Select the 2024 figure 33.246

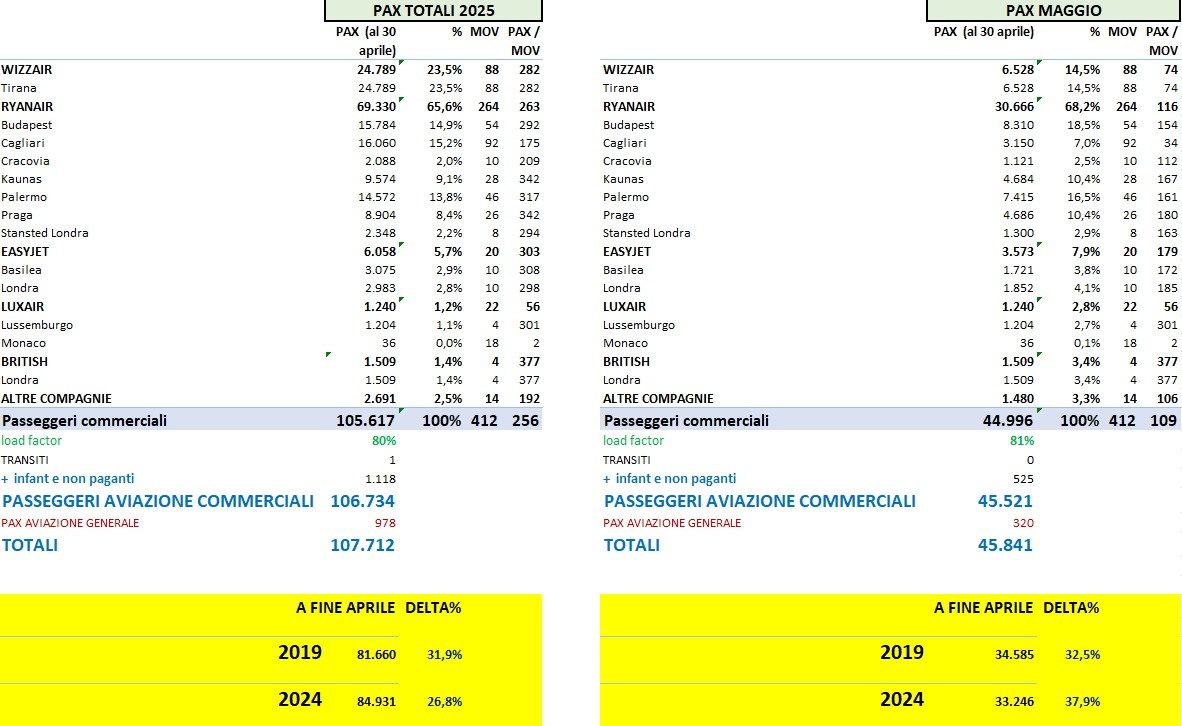click(x=1015, y=701)
